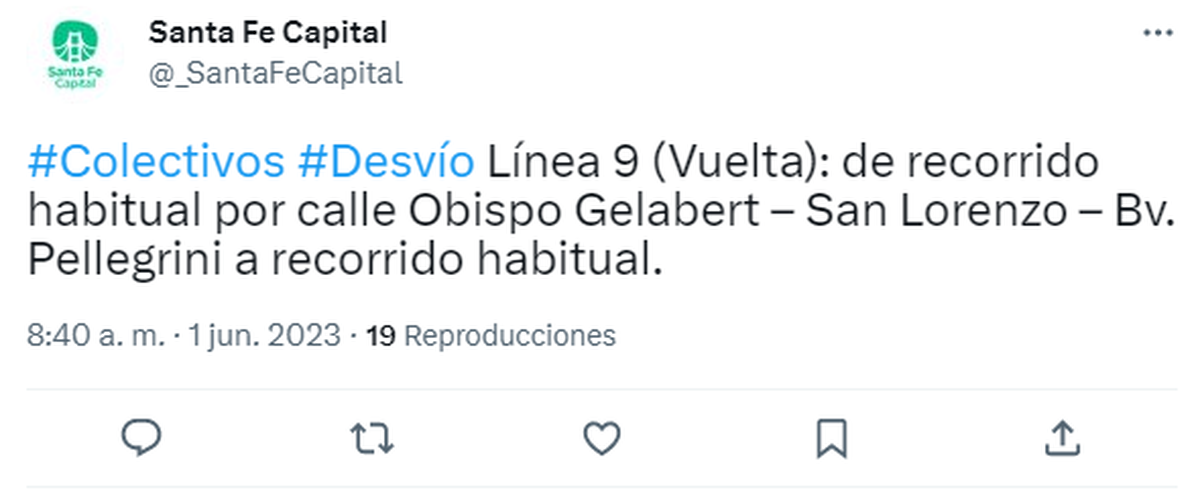
Task: Click the 8:40 a. m. timestamp
Action: (96, 336)
